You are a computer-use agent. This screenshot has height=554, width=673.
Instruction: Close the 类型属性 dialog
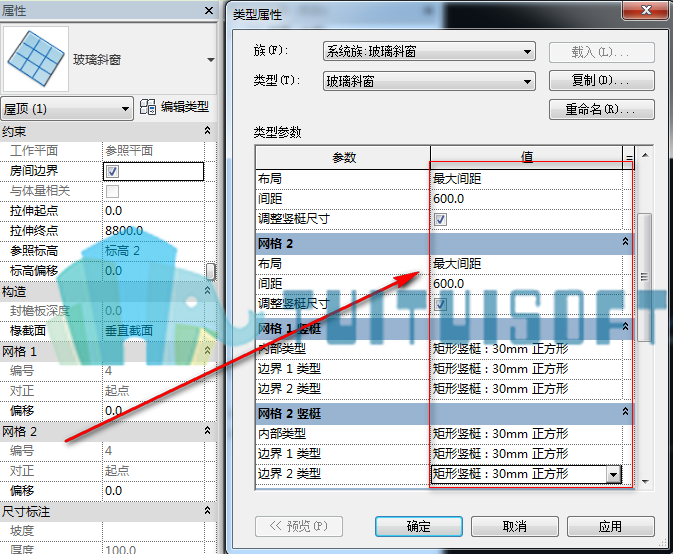646,9
